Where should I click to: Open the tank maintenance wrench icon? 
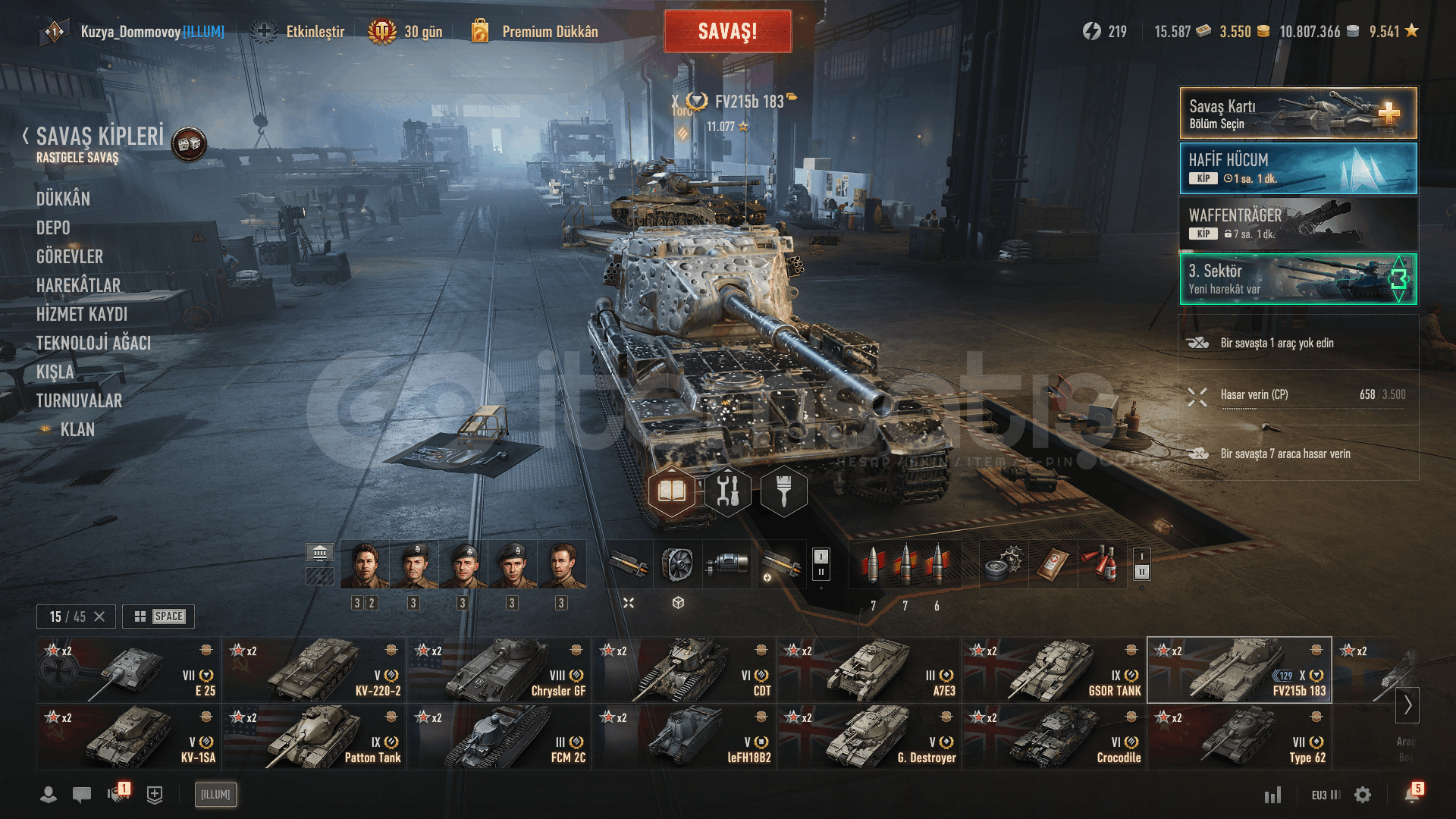727,491
